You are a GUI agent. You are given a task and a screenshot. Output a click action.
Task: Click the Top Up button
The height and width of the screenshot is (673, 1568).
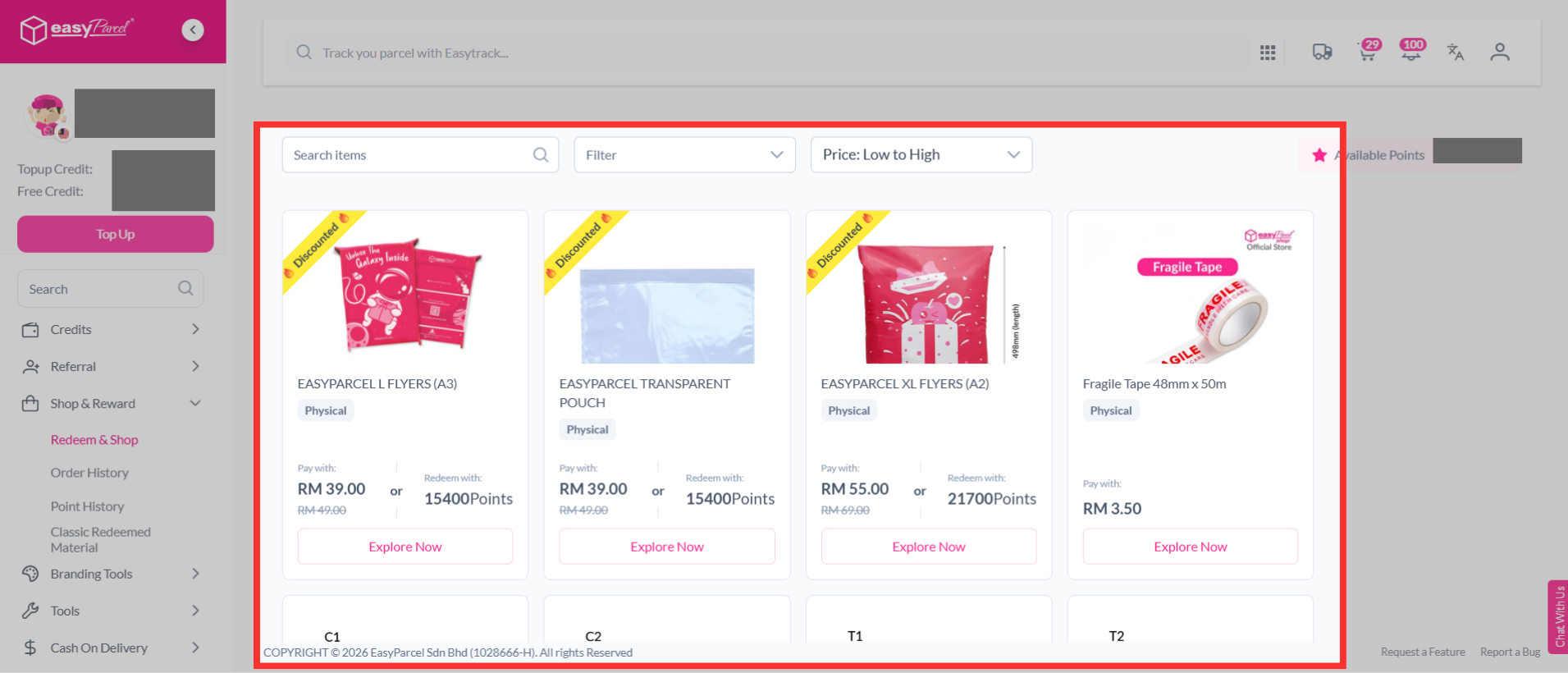tap(116, 234)
